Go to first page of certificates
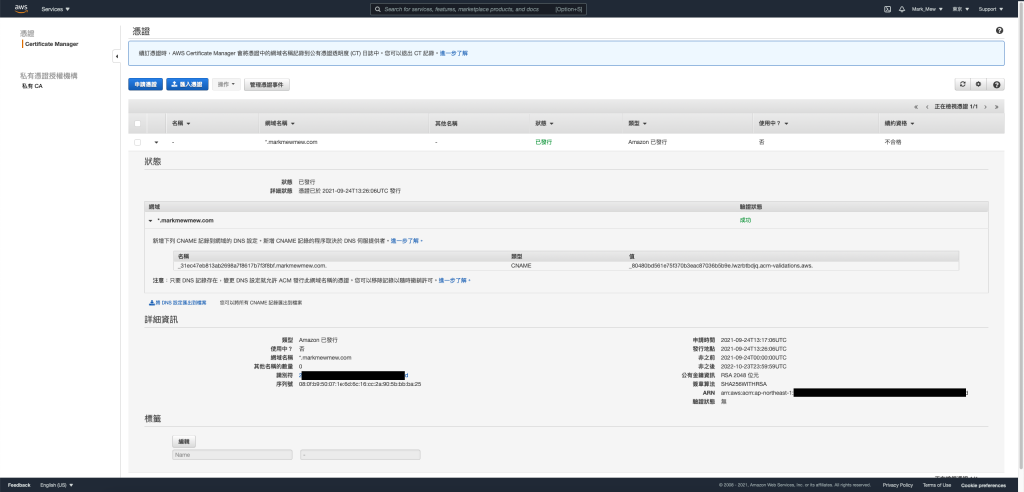Screen dimensions: 1024x492 pos(917,107)
